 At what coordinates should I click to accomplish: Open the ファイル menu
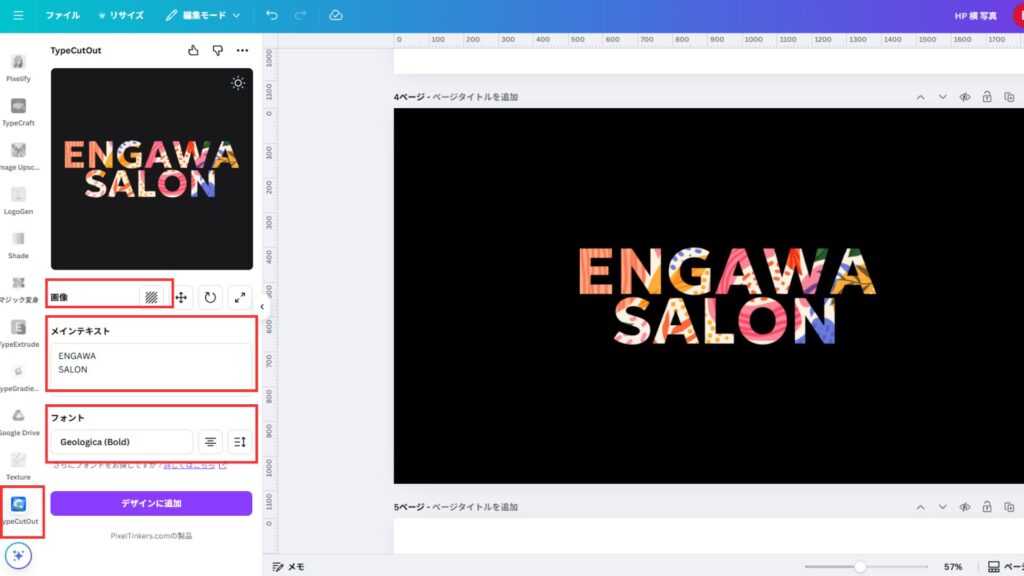(62, 15)
